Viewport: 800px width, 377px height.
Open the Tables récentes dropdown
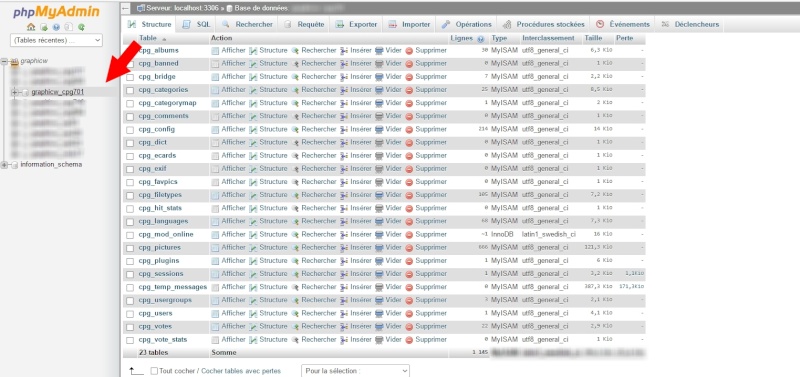pos(56,40)
